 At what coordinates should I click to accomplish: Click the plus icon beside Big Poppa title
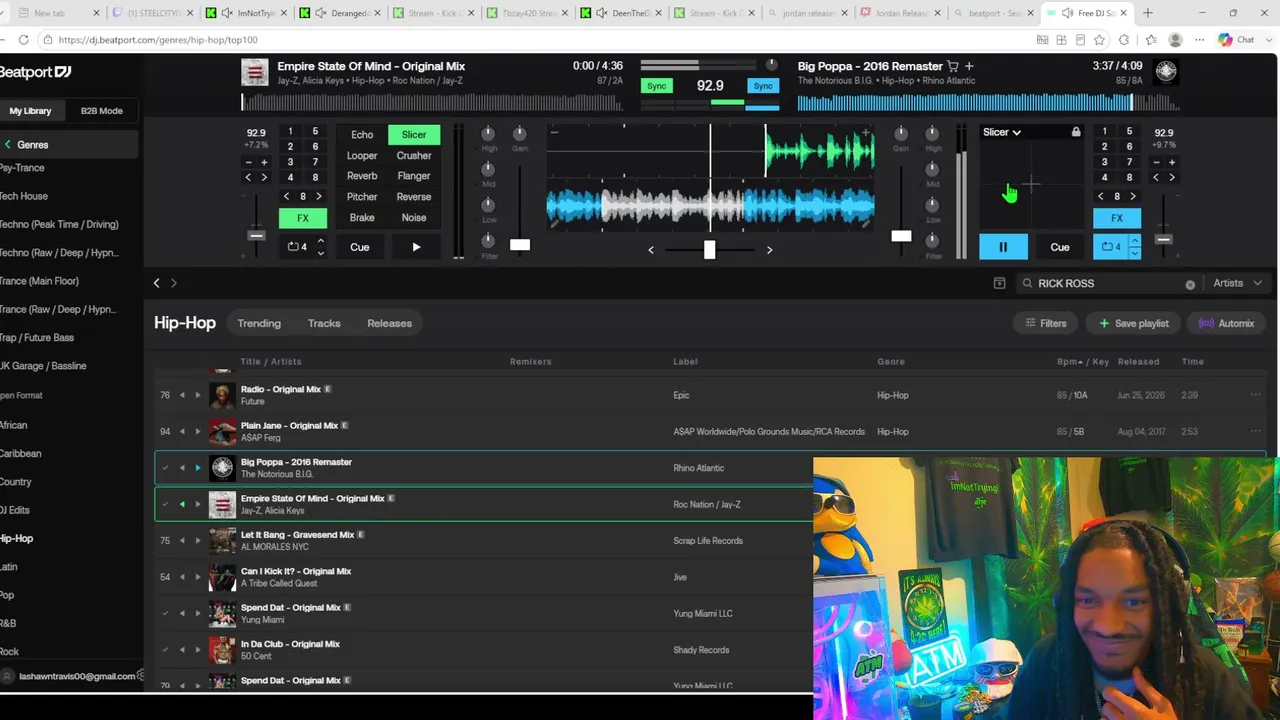coord(969,66)
